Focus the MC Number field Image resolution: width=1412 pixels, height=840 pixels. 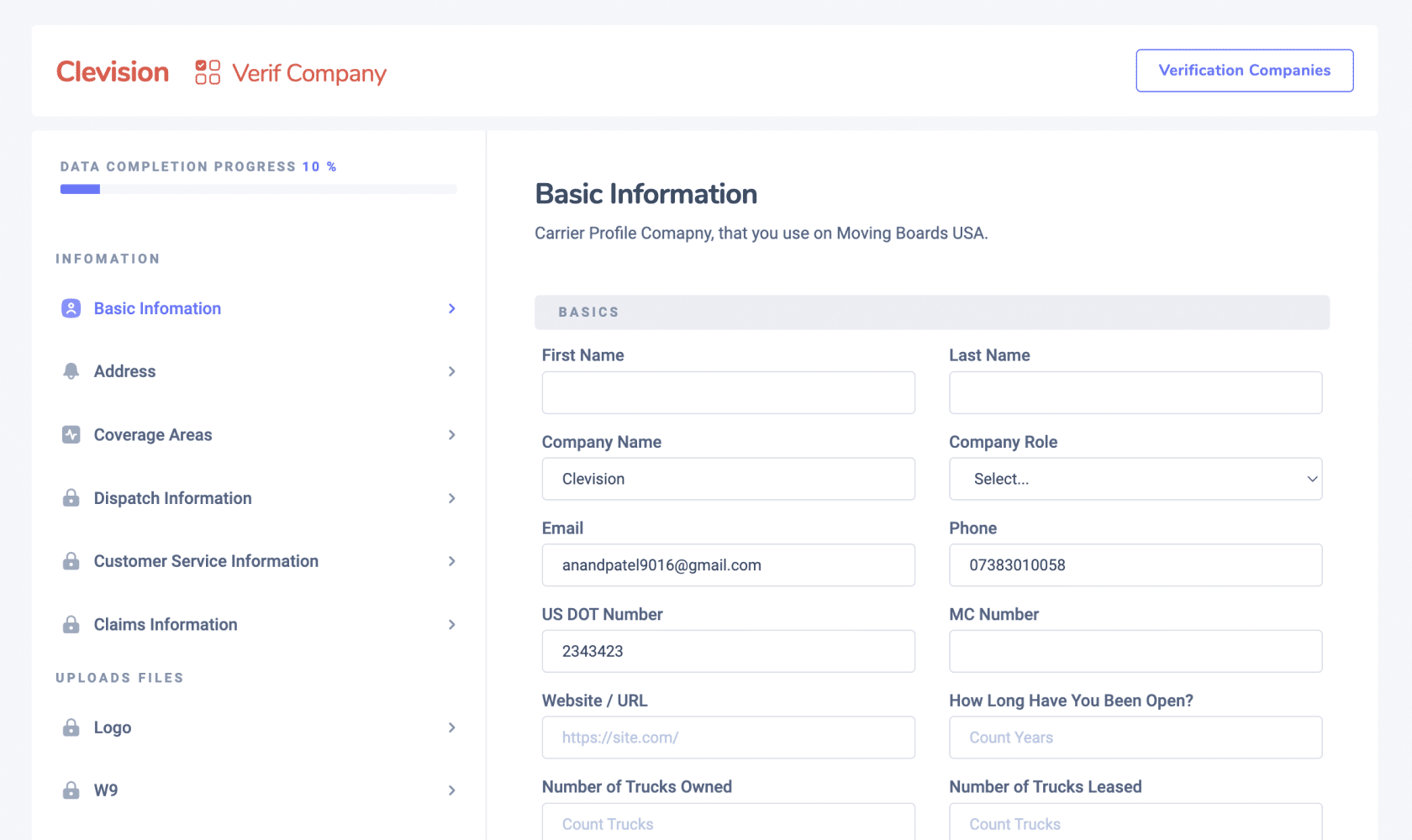pyautogui.click(x=1135, y=651)
